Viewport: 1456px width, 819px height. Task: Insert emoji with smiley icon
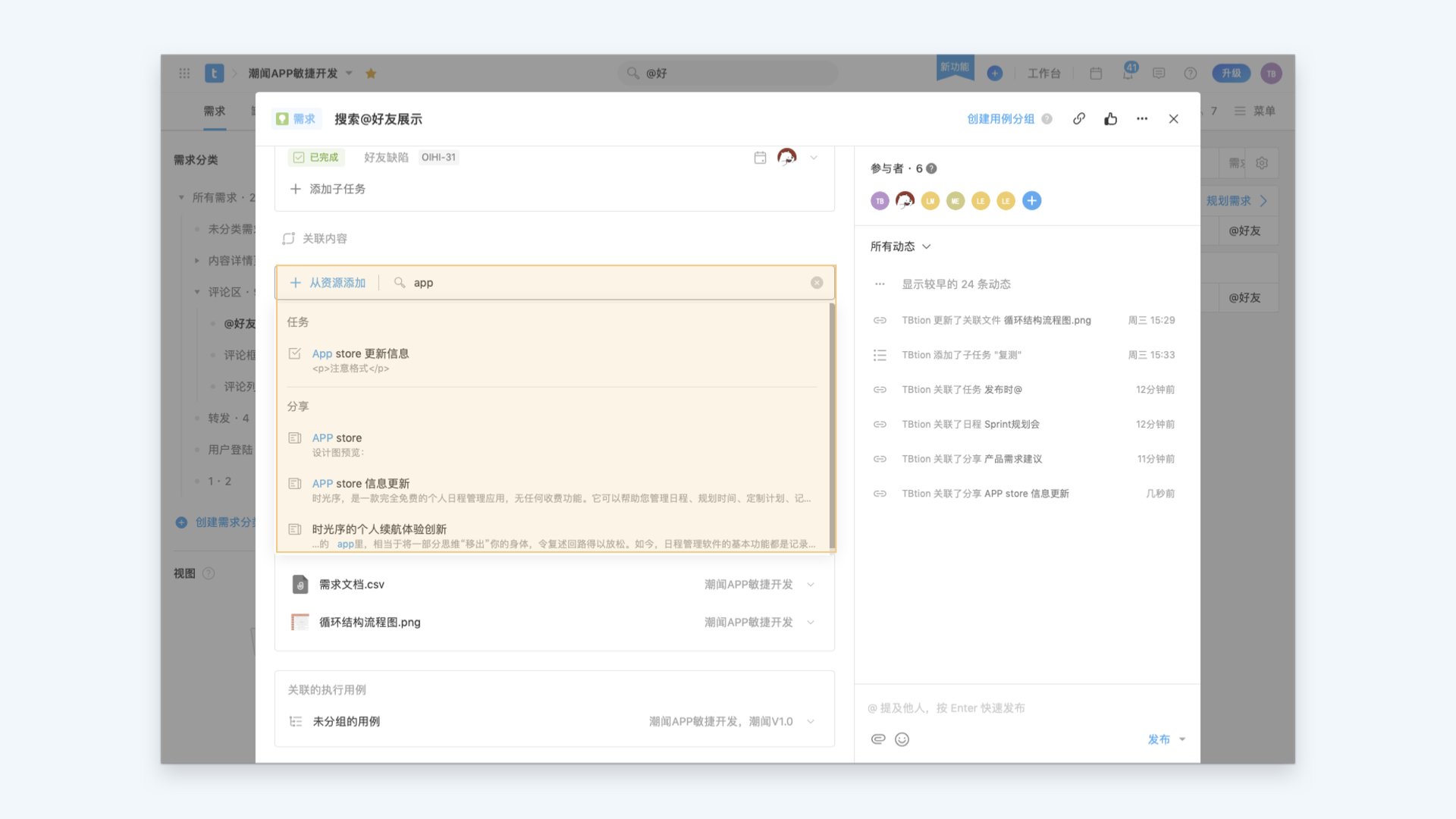pyautogui.click(x=902, y=739)
